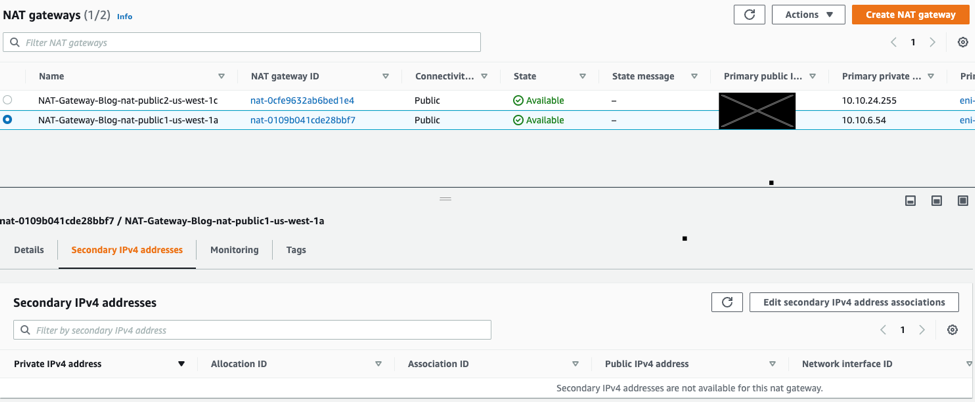The image size is (977, 402).
Task: Click Create NAT gateway button
Action: tap(910, 15)
